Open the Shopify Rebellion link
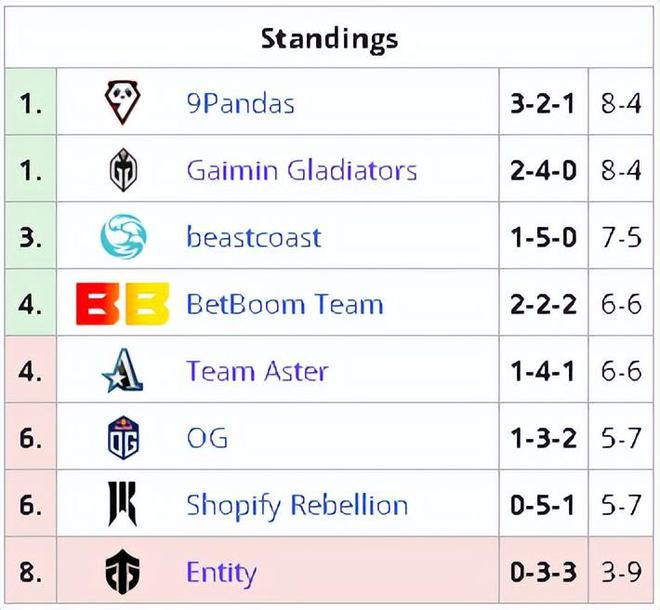 297,506
